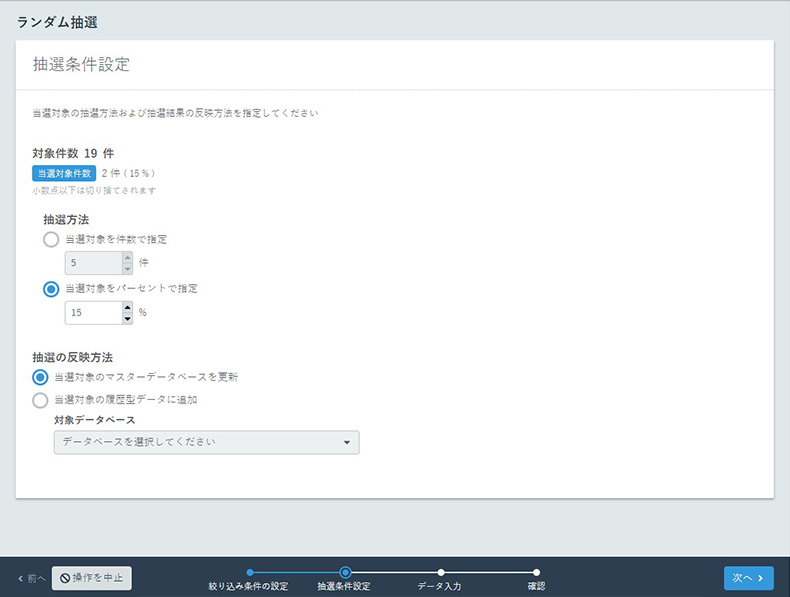Click the 2 件 ( 15 % ) text
This screenshot has width=790, height=597.
[x=128, y=173]
